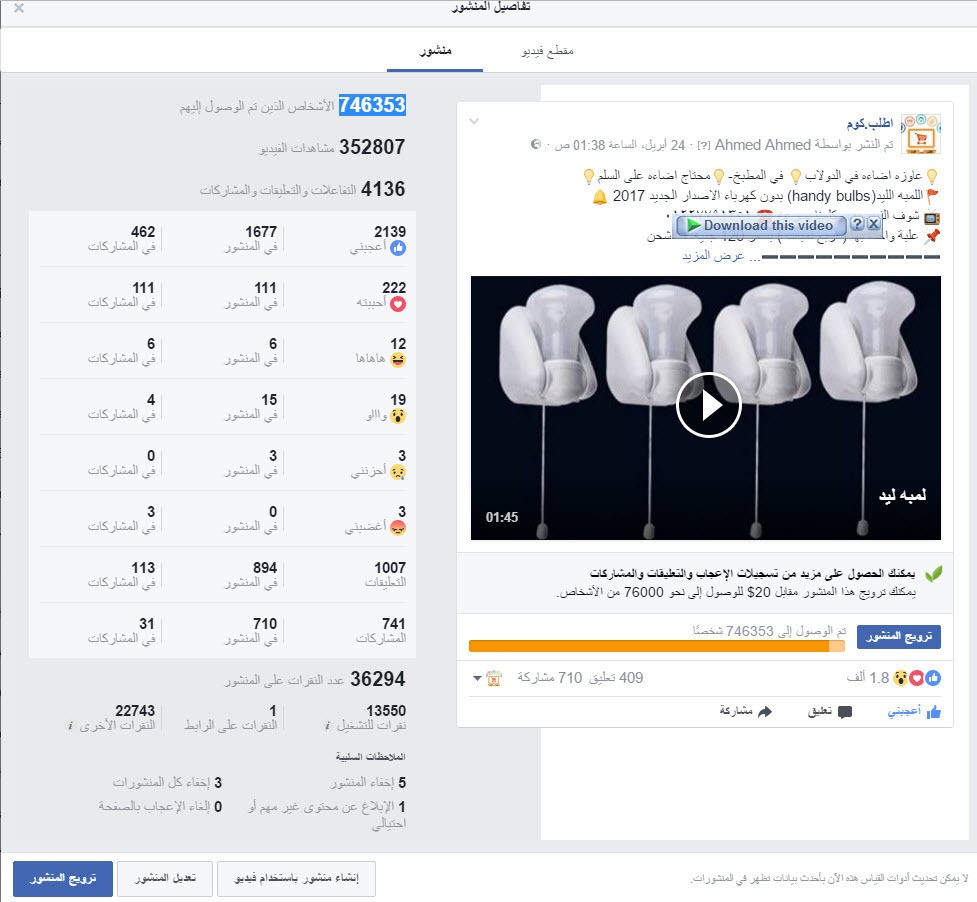Click the love heart icon beside 1.8 ألف

[x=917, y=678]
